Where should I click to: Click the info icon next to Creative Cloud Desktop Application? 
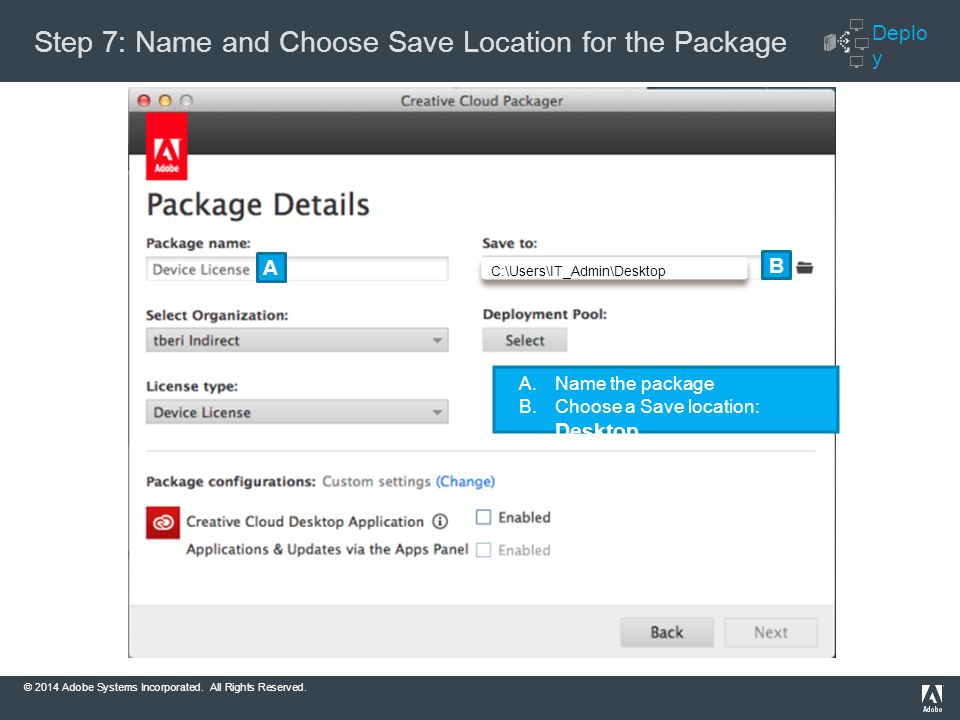(x=440, y=522)
